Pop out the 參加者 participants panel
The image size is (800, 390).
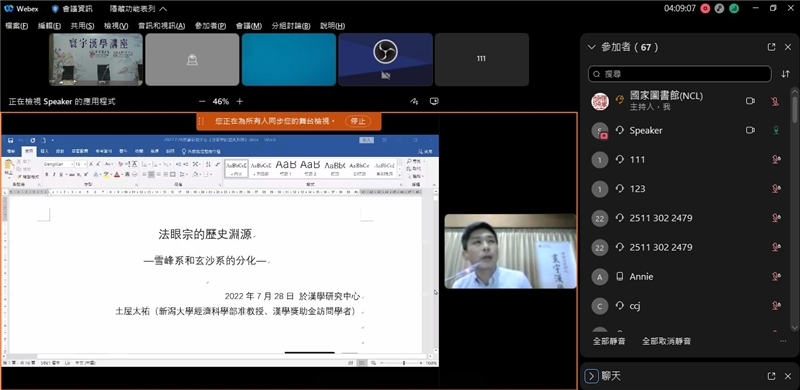click(x=771, y=47)
